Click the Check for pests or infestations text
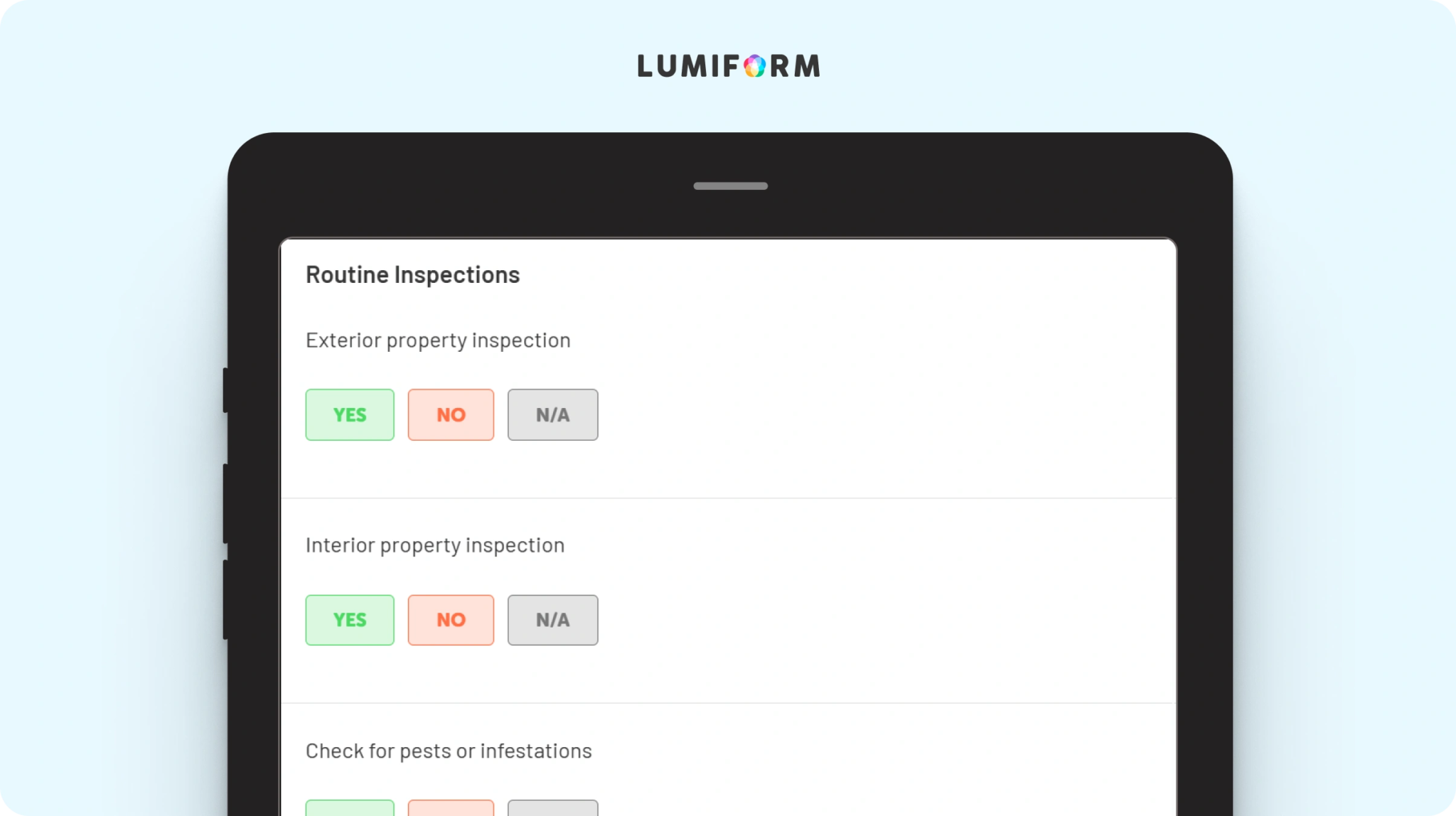The width and height of the screenshot is (1456, 816). click(x=449, y=751)
